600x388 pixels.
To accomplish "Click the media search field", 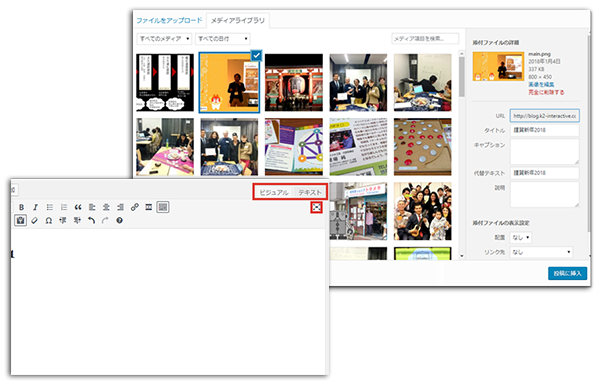I will [x=425, y=39].
